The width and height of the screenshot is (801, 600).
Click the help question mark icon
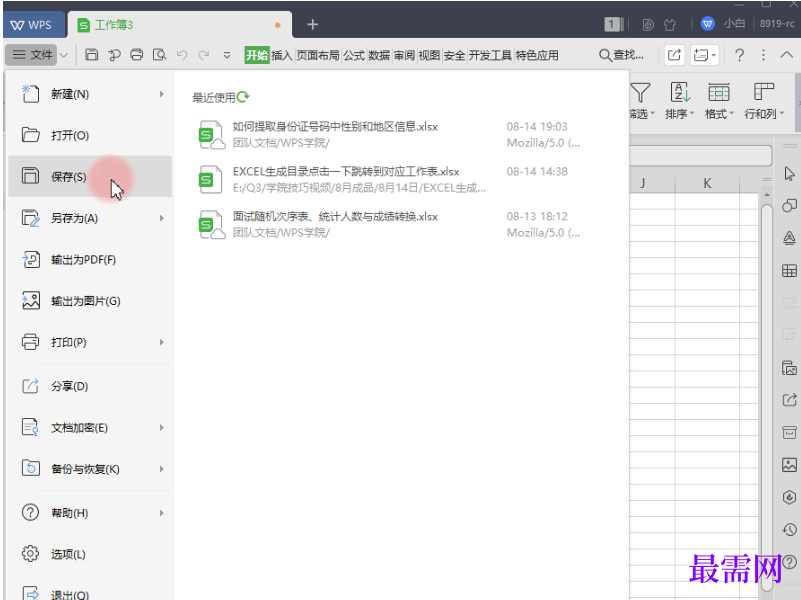pos(739,55)
